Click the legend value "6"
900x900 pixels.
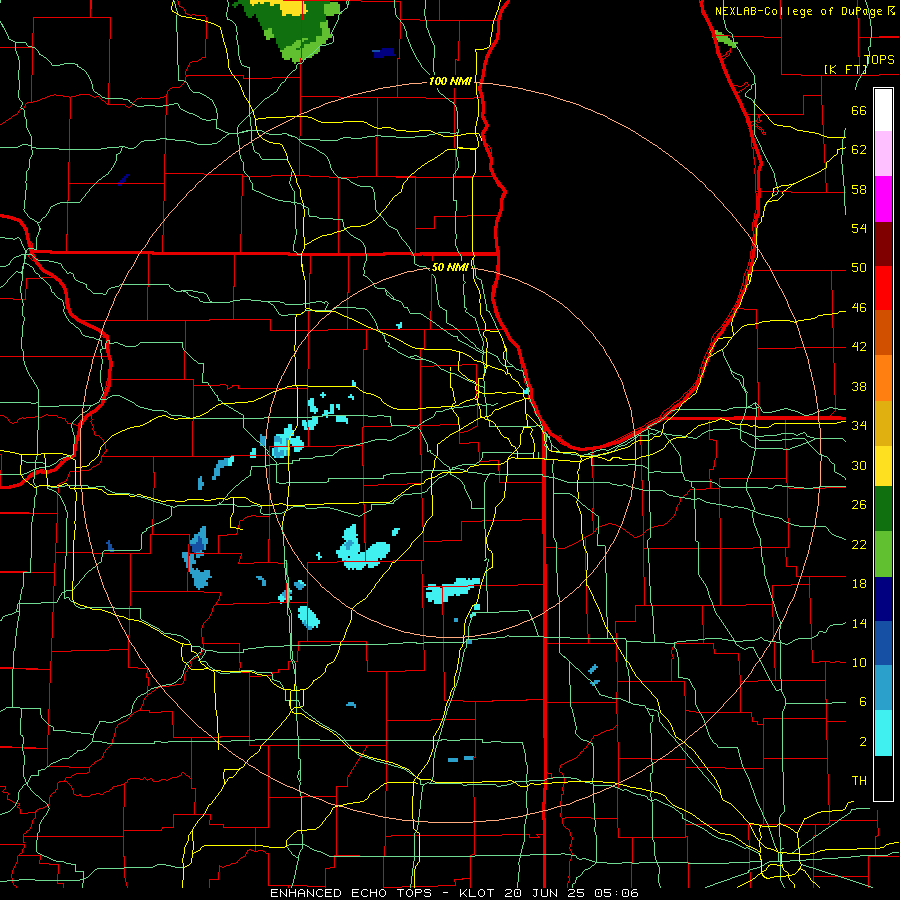pos(862,701)
